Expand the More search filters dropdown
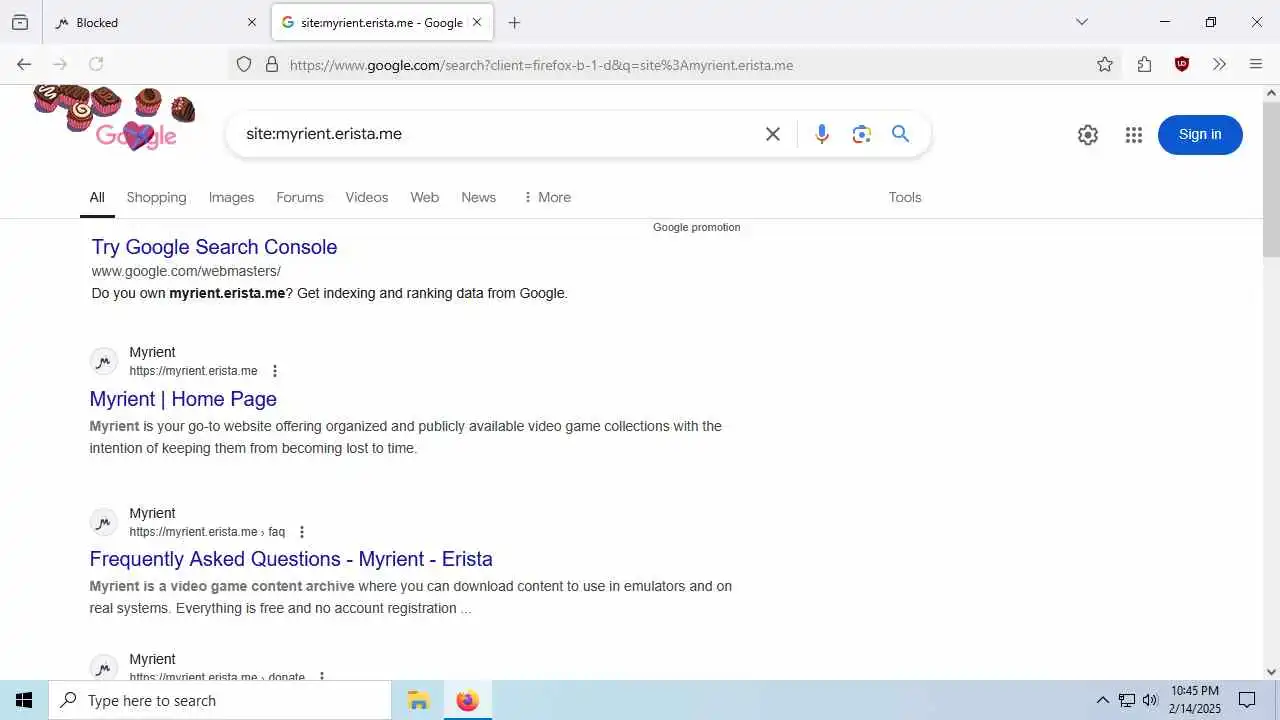1280x720 pixels. point(547,198)
